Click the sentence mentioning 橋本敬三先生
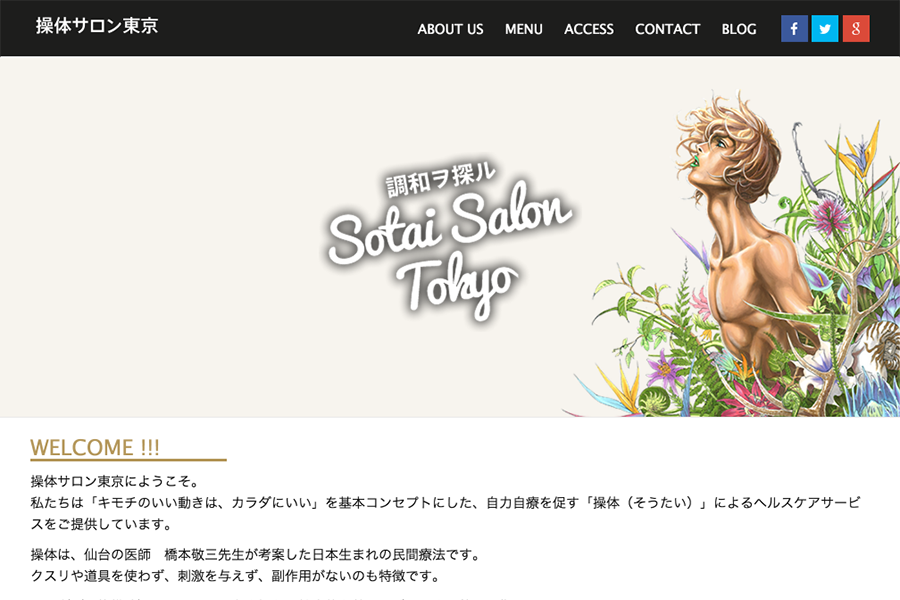This screenshot has width=900, height=600. coord(255,555)
